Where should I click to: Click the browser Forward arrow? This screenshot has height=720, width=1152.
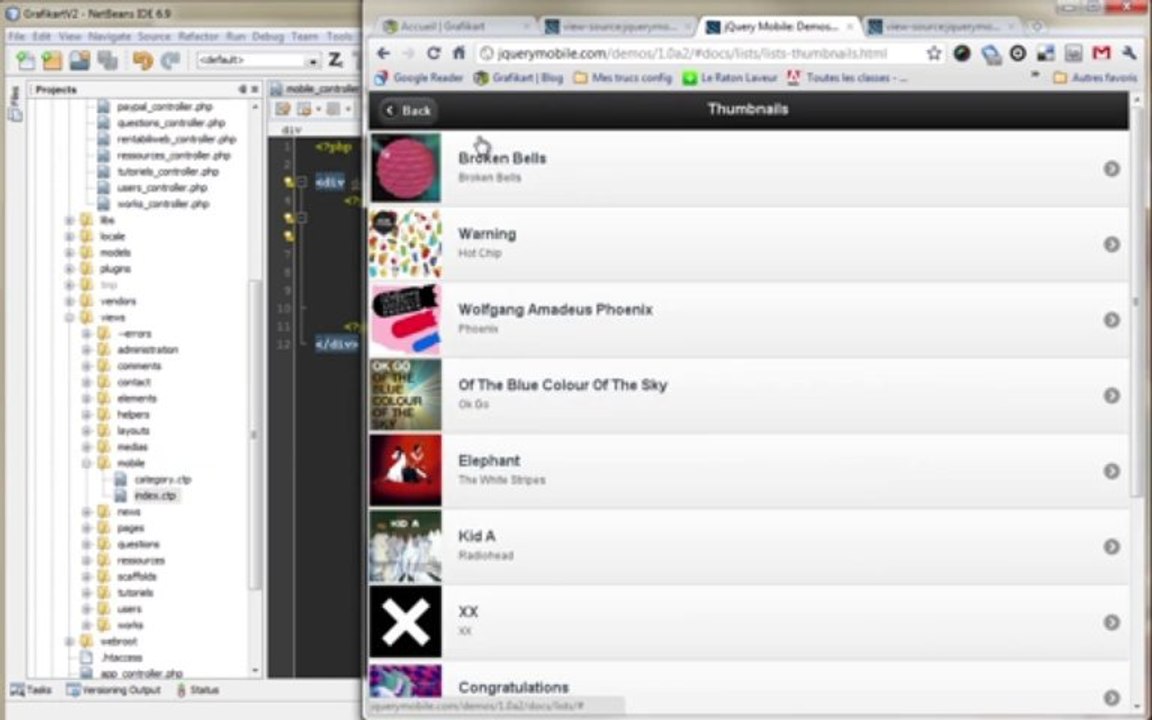point(408,53)
